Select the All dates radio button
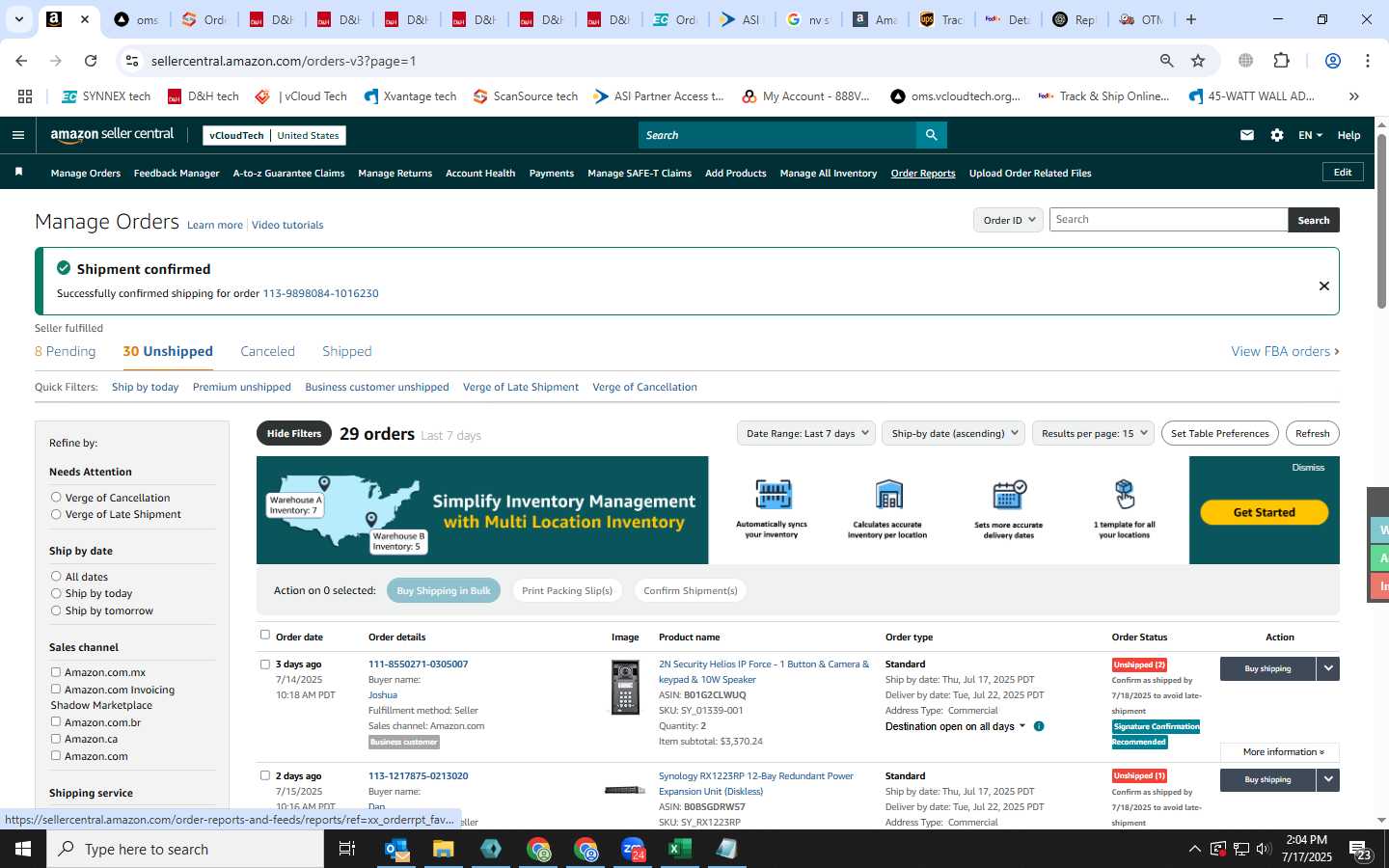The width and height of the screenshot is (1389, 868). coord(56,577)
